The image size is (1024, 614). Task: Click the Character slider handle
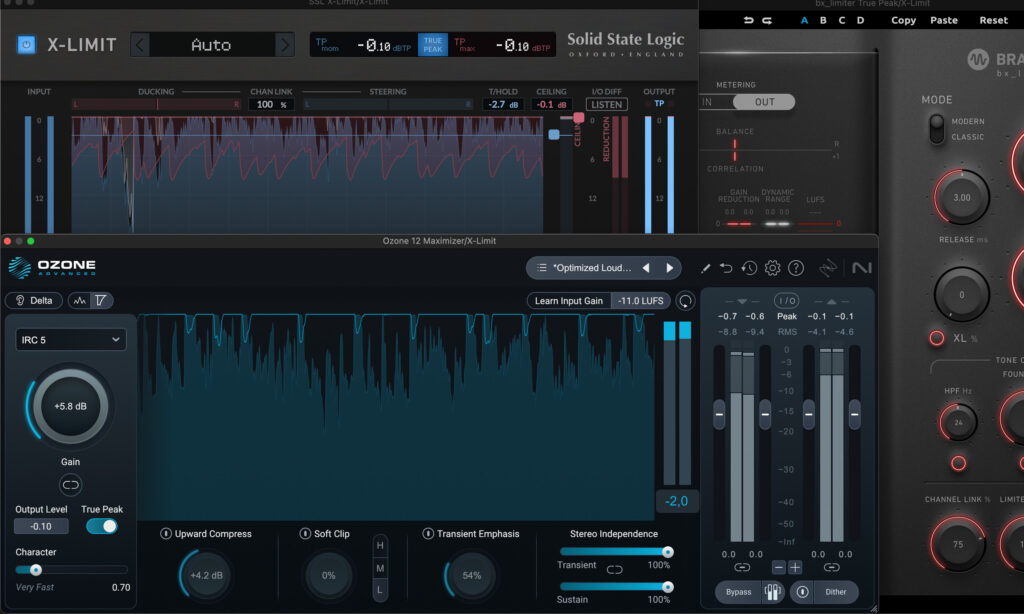pos(36,570)
